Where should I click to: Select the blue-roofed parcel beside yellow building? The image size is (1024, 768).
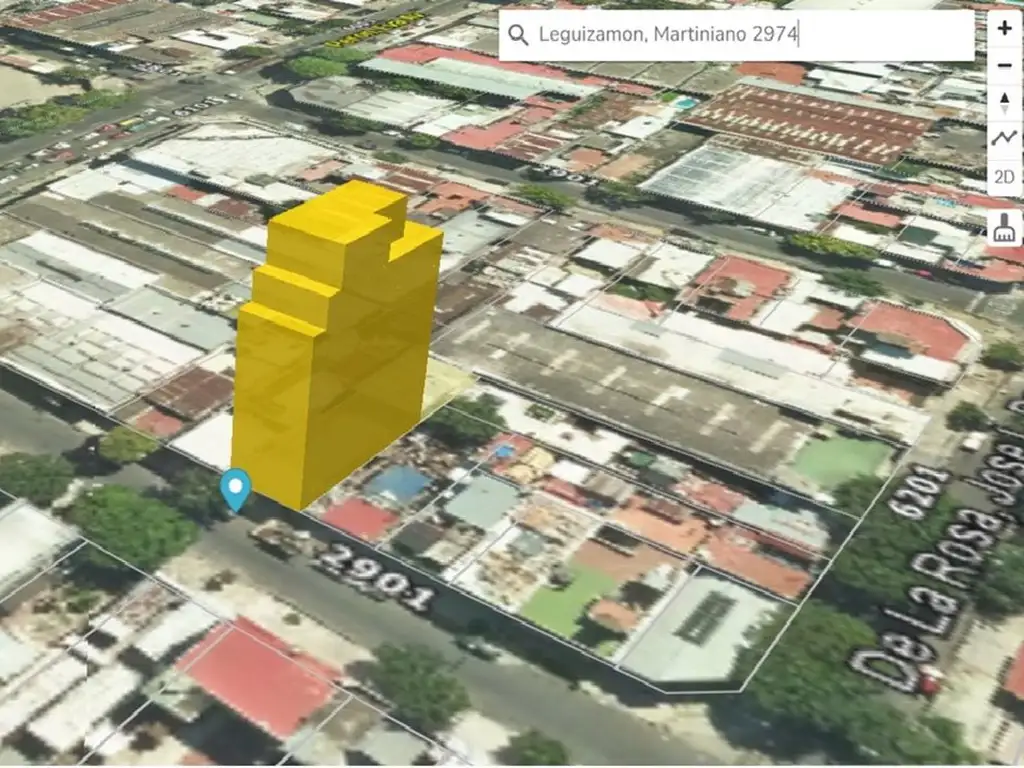coord(400,484)
